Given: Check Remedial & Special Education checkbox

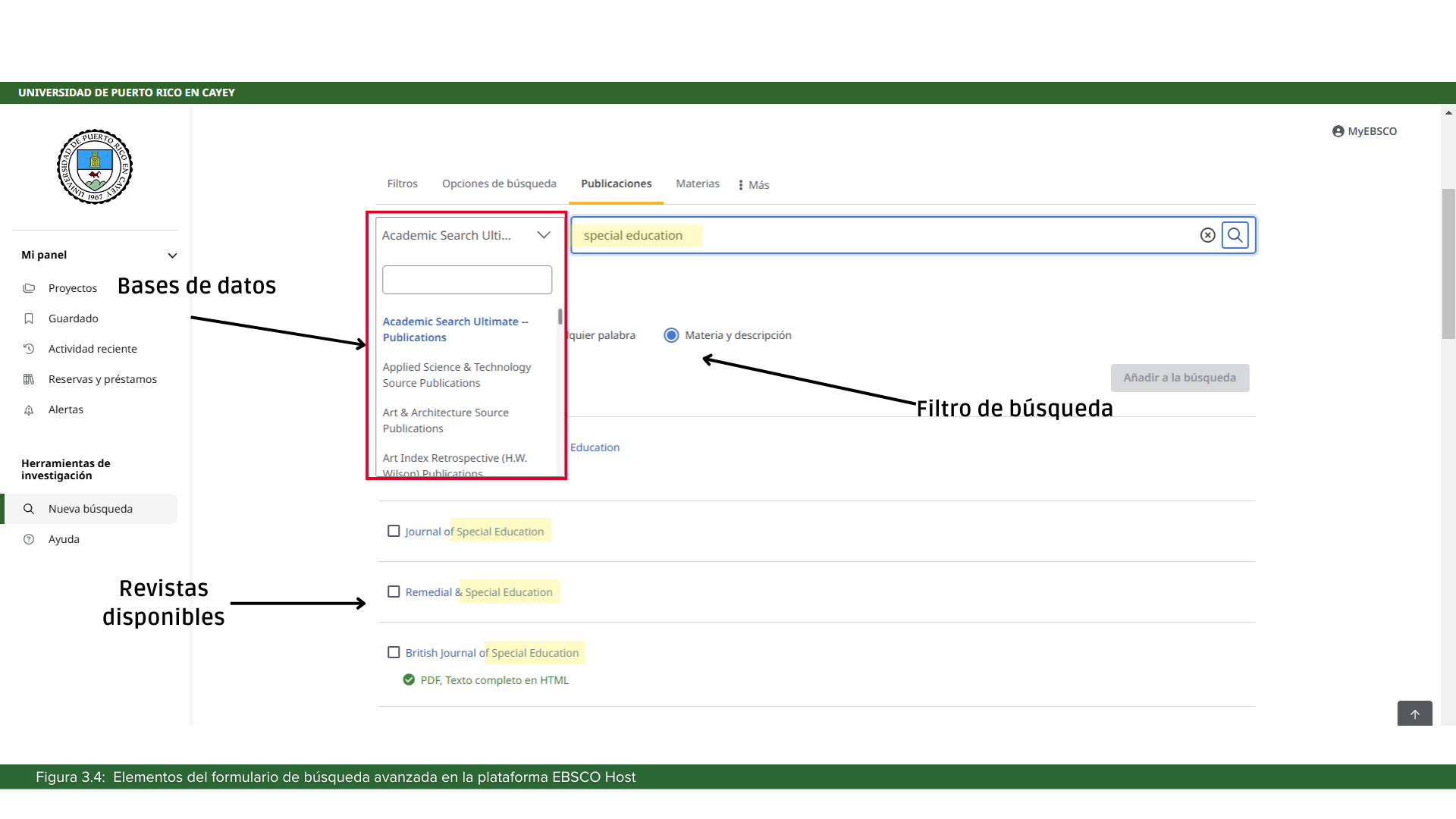Looking at the screenshot, I should tap(394, 591).
